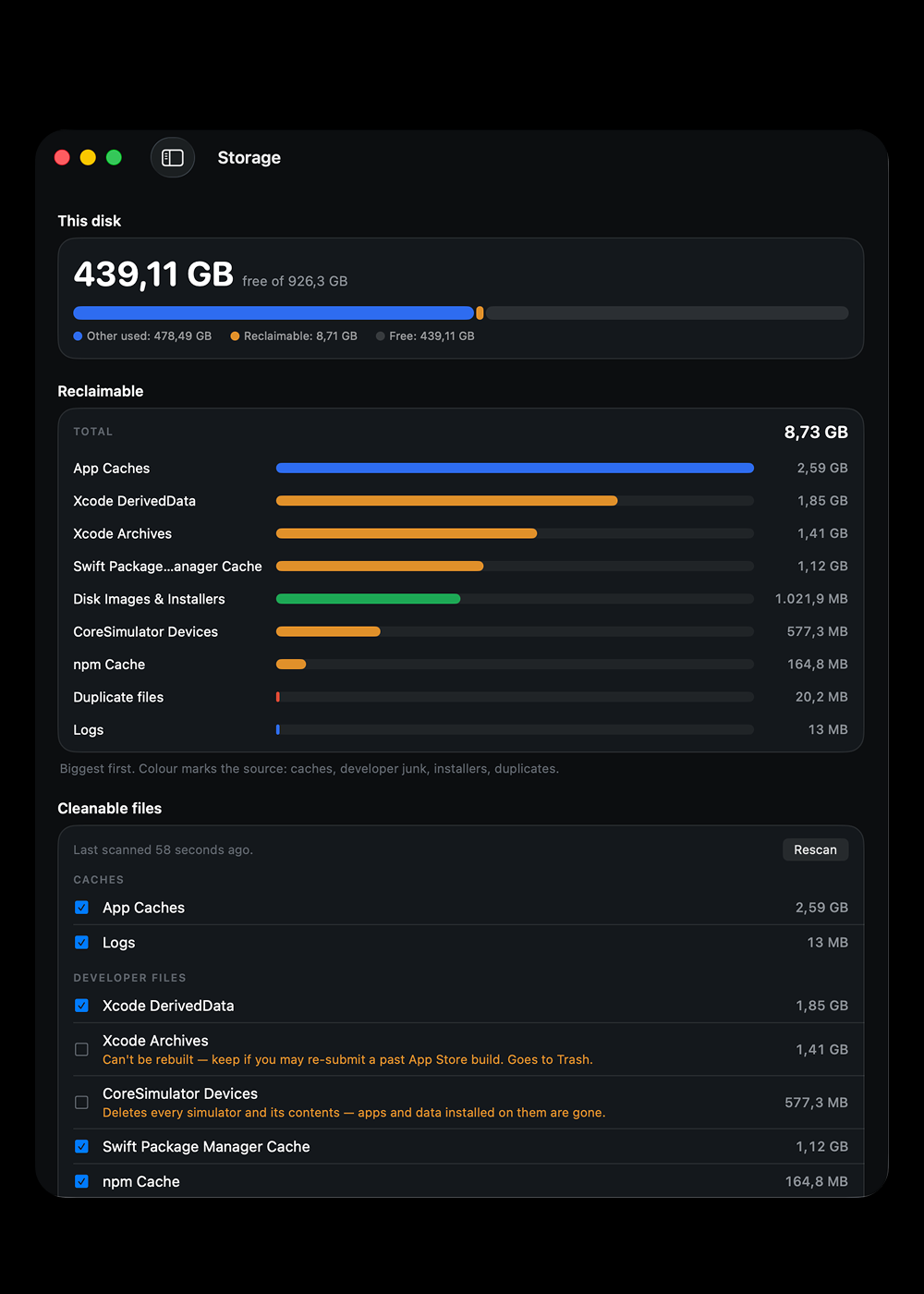
Task: Click the 'App Caches' label in Reclaimable list
Action: click(x=112, y=469)
